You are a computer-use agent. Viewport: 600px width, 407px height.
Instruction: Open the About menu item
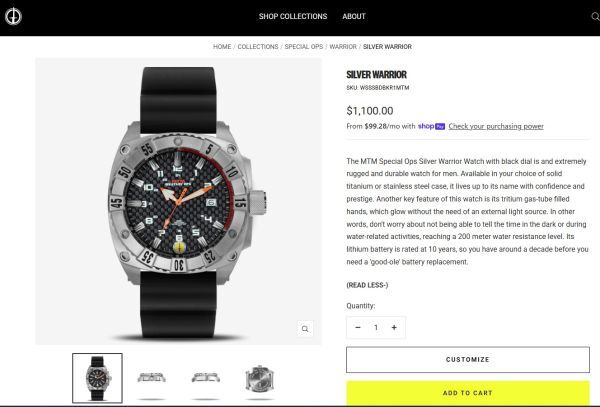[354, 16]
